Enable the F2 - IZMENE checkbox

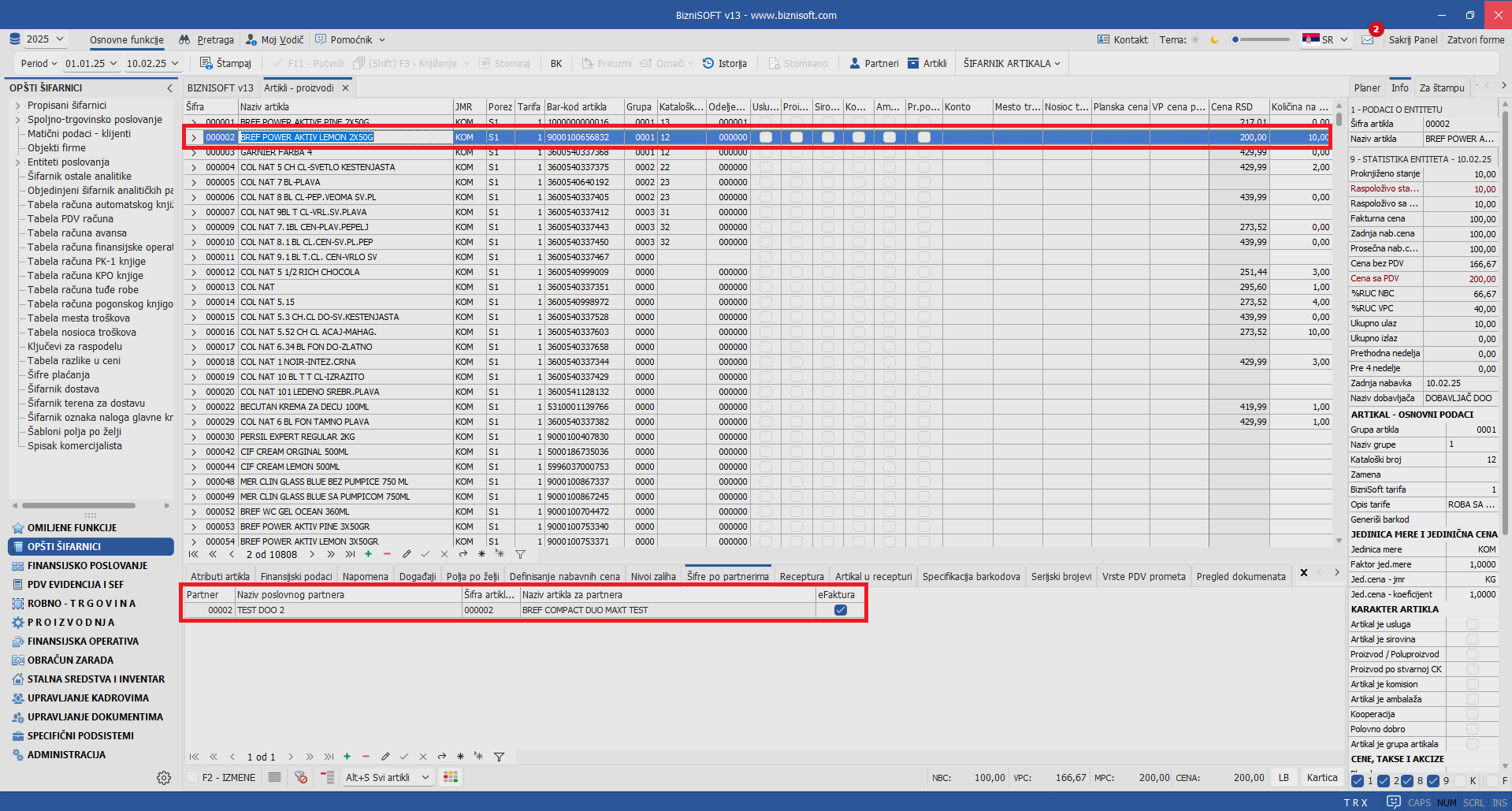[x=192, y=778]
